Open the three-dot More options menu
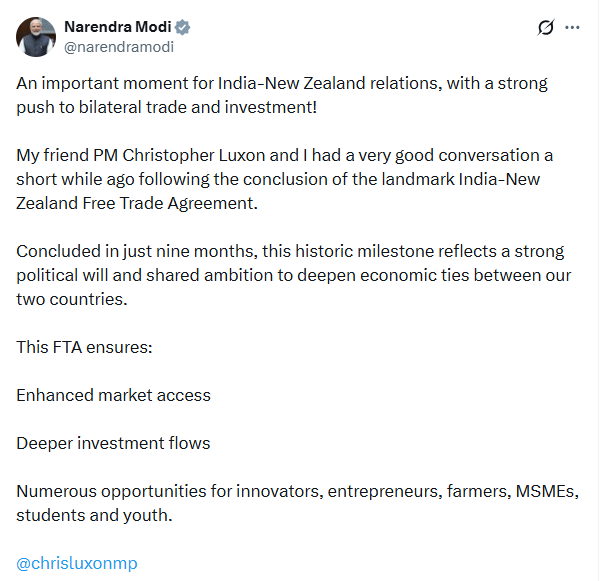Viewport: 603px width, 581px height. (x=572, y=28)
